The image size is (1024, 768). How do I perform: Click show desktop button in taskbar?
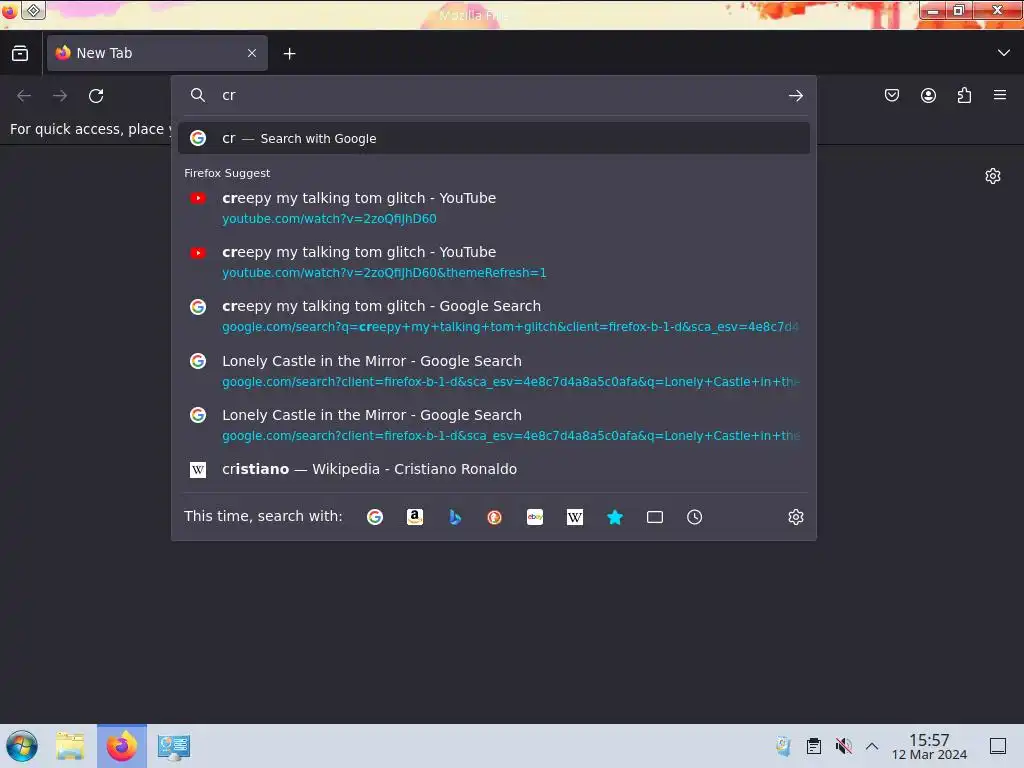pos(998,746)
